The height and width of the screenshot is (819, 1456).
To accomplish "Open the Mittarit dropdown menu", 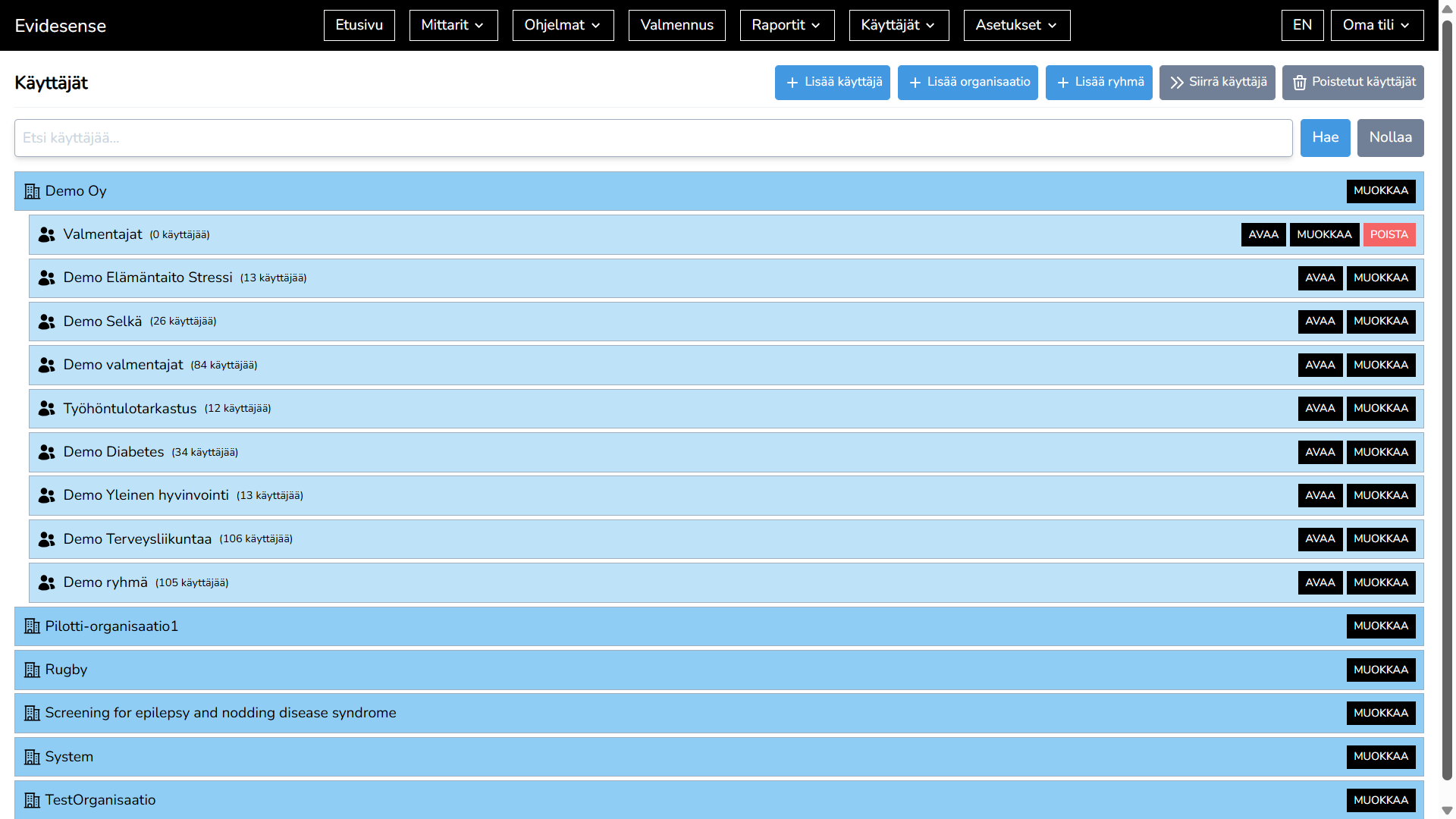I will (x=453, y=25).
